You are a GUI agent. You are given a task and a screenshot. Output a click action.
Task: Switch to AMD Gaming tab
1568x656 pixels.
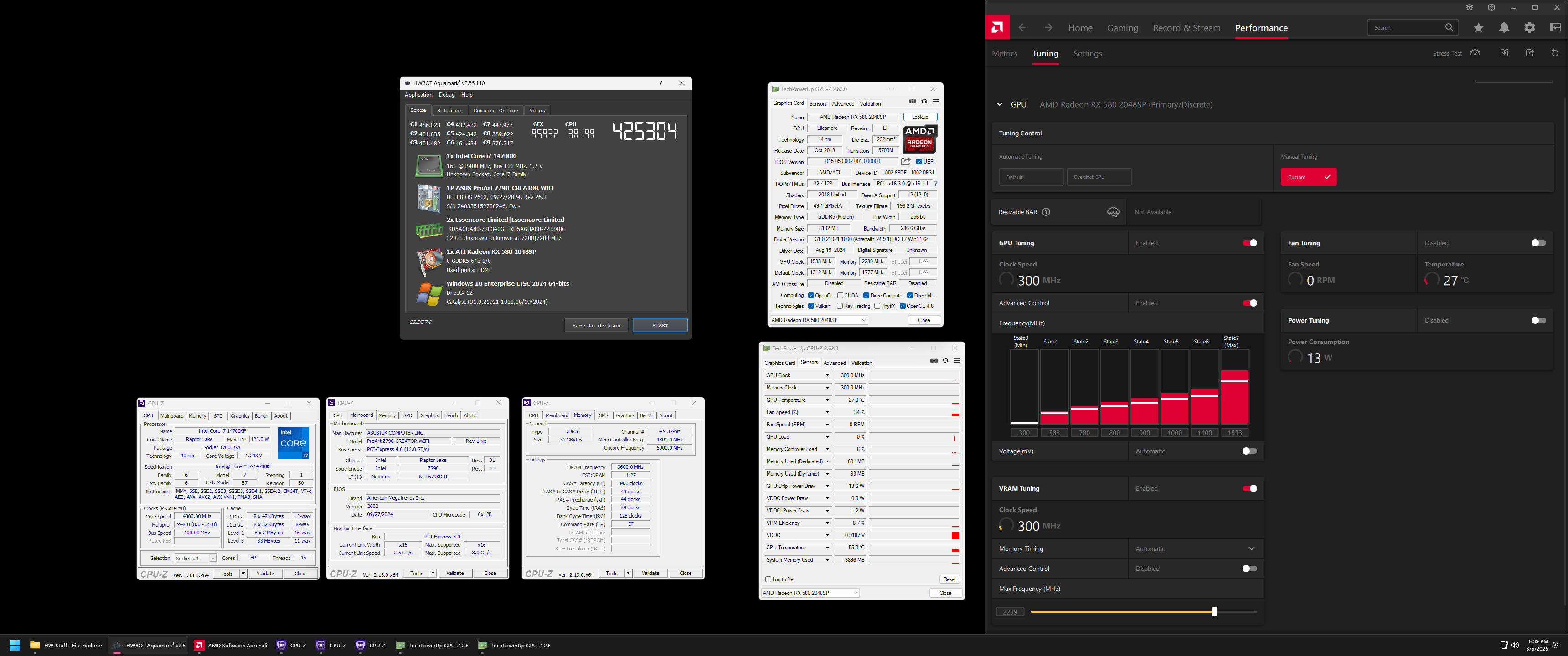tap(1122, 28)
